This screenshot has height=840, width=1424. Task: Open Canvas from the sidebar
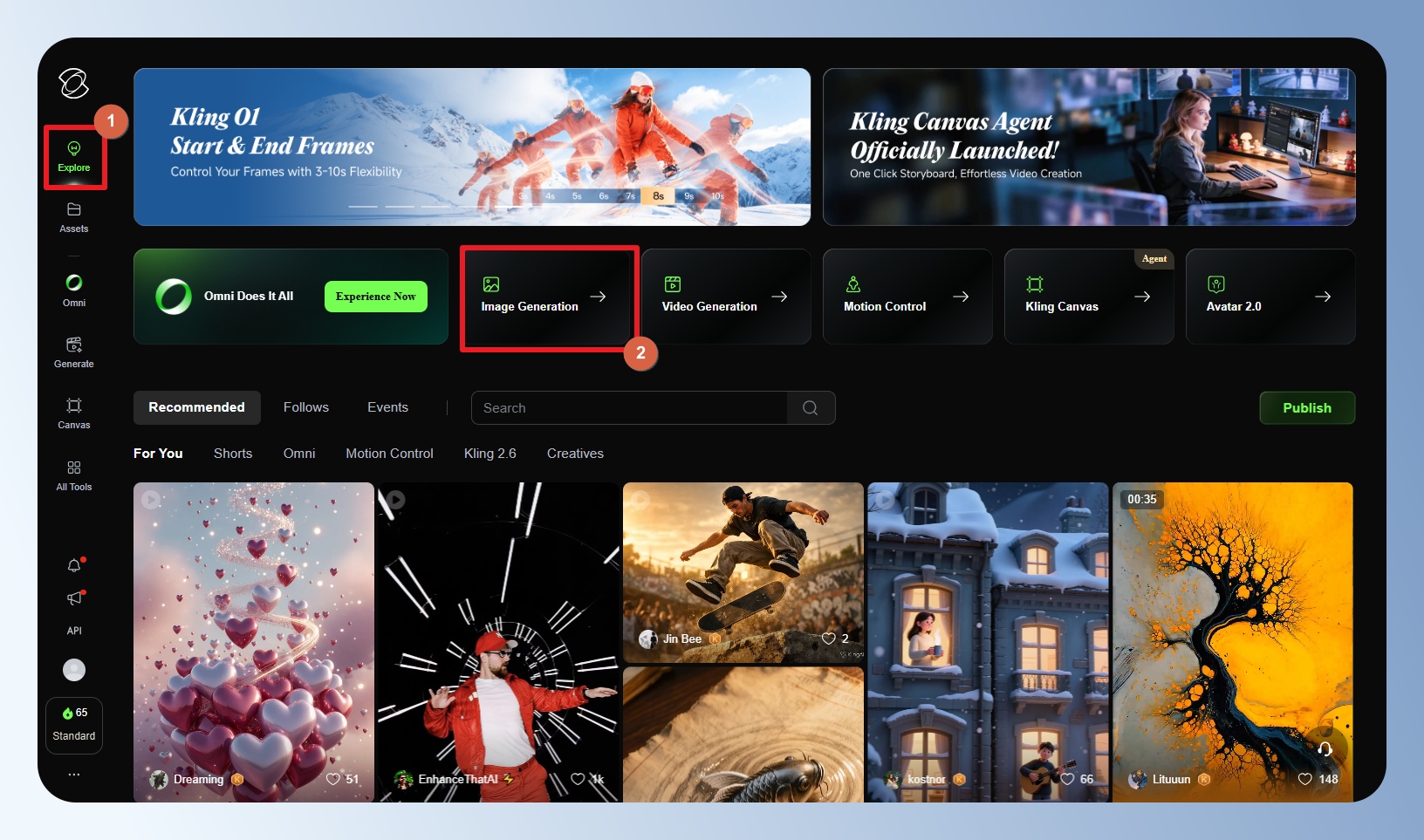tap(74, 413)
